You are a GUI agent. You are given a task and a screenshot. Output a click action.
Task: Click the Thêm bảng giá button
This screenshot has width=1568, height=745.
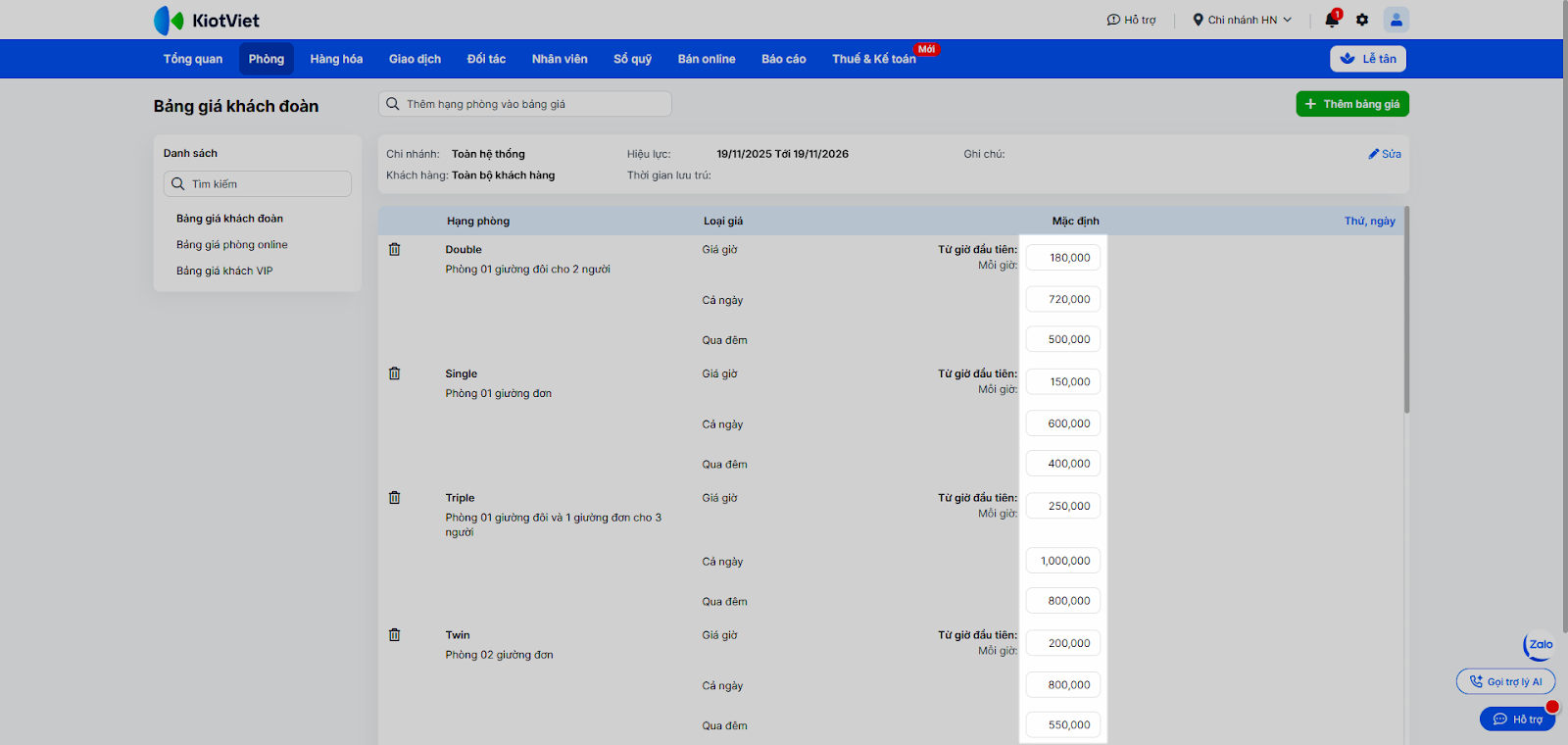(1351, 104)
